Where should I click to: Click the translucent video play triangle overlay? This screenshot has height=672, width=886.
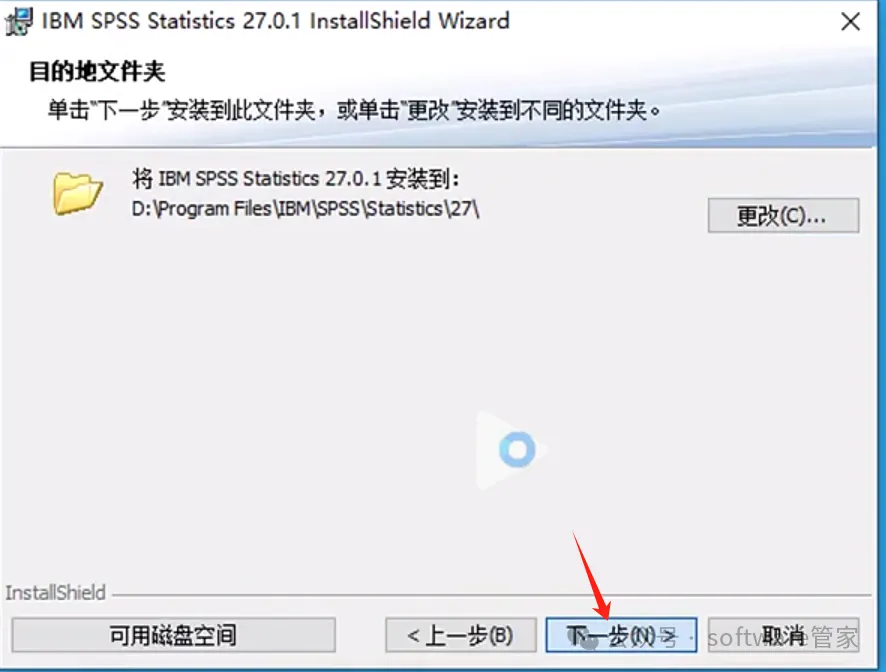[x=511, y=450]
